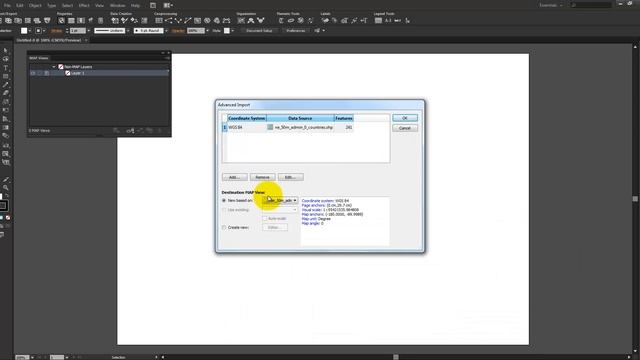The height and width of the screenshot is (360, 640).
Task: Open Bridge icon beside Help menu
Action: click(x=153, y=5)
